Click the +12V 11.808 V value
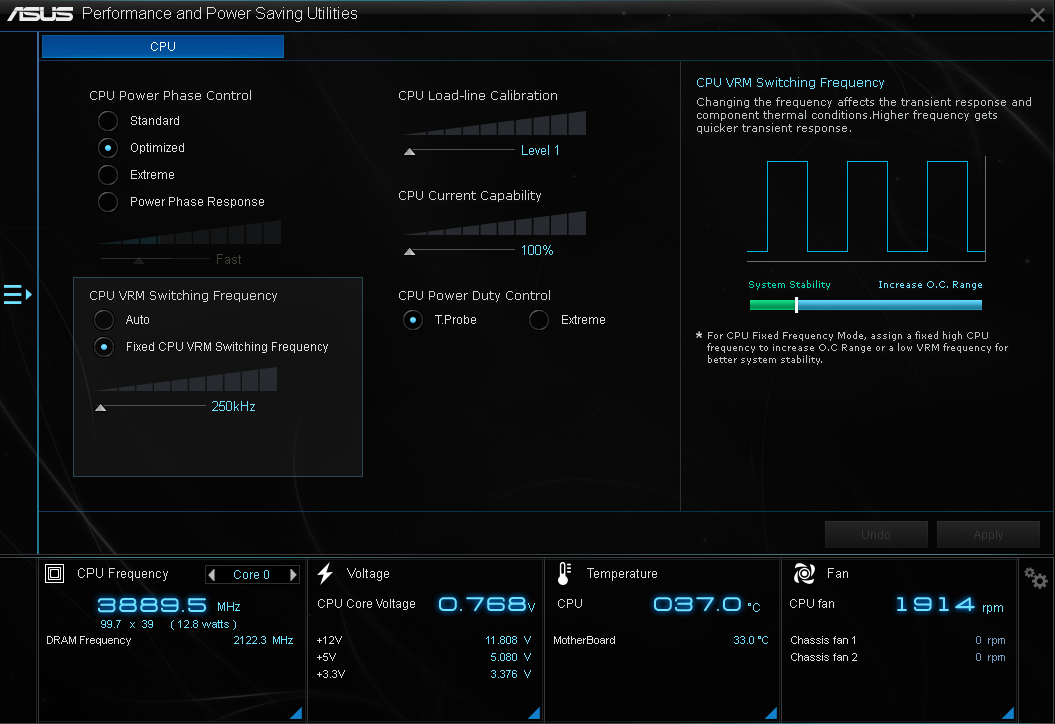 pos(508,641)
